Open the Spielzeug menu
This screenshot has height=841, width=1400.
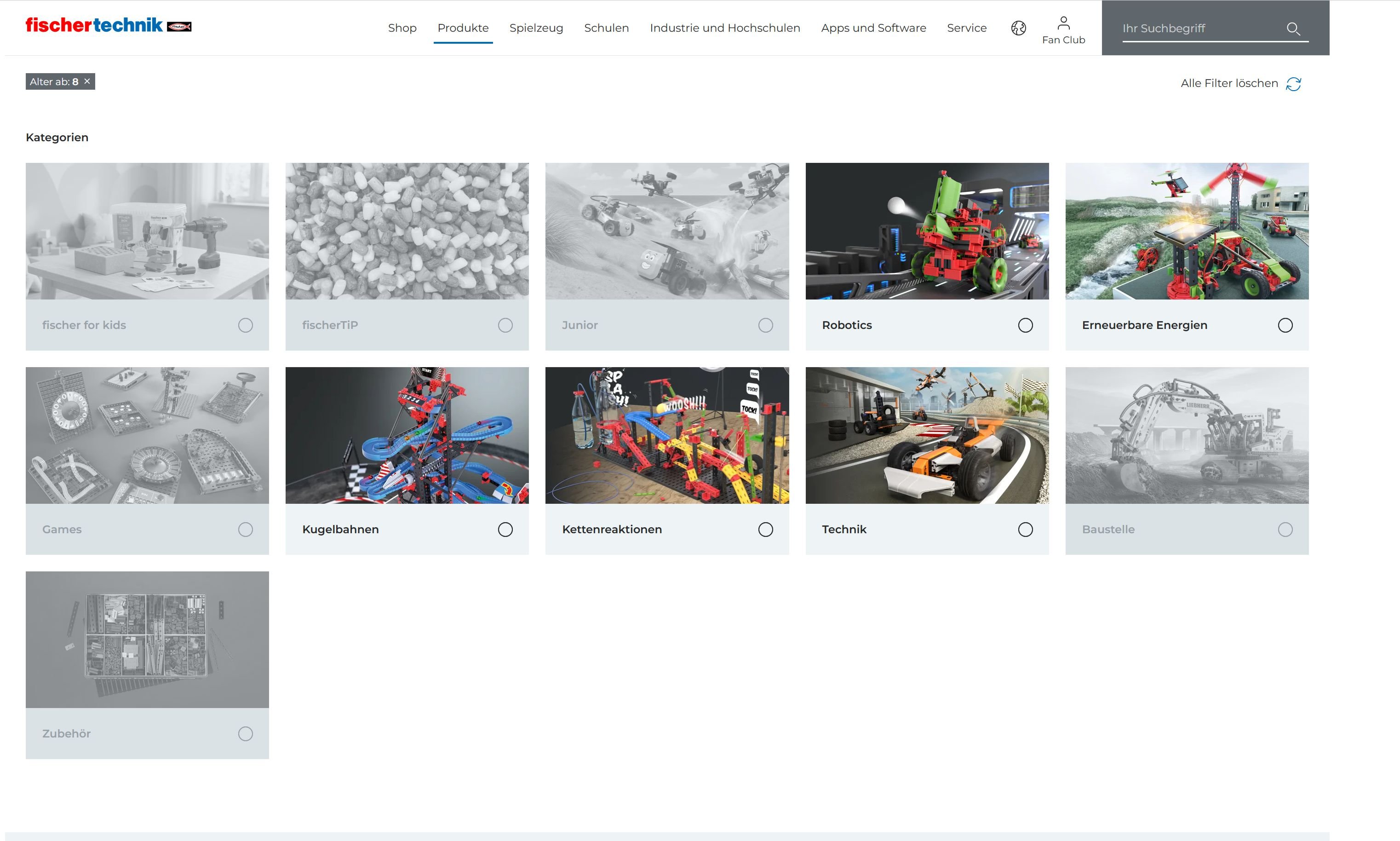(536, 28)
